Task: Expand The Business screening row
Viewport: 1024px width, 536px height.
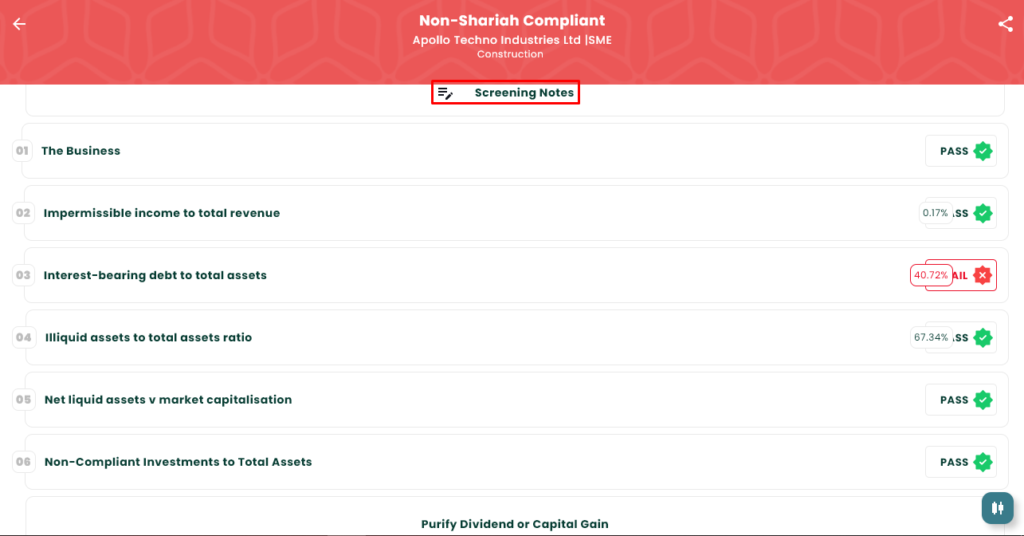Action: click(81, 151)
